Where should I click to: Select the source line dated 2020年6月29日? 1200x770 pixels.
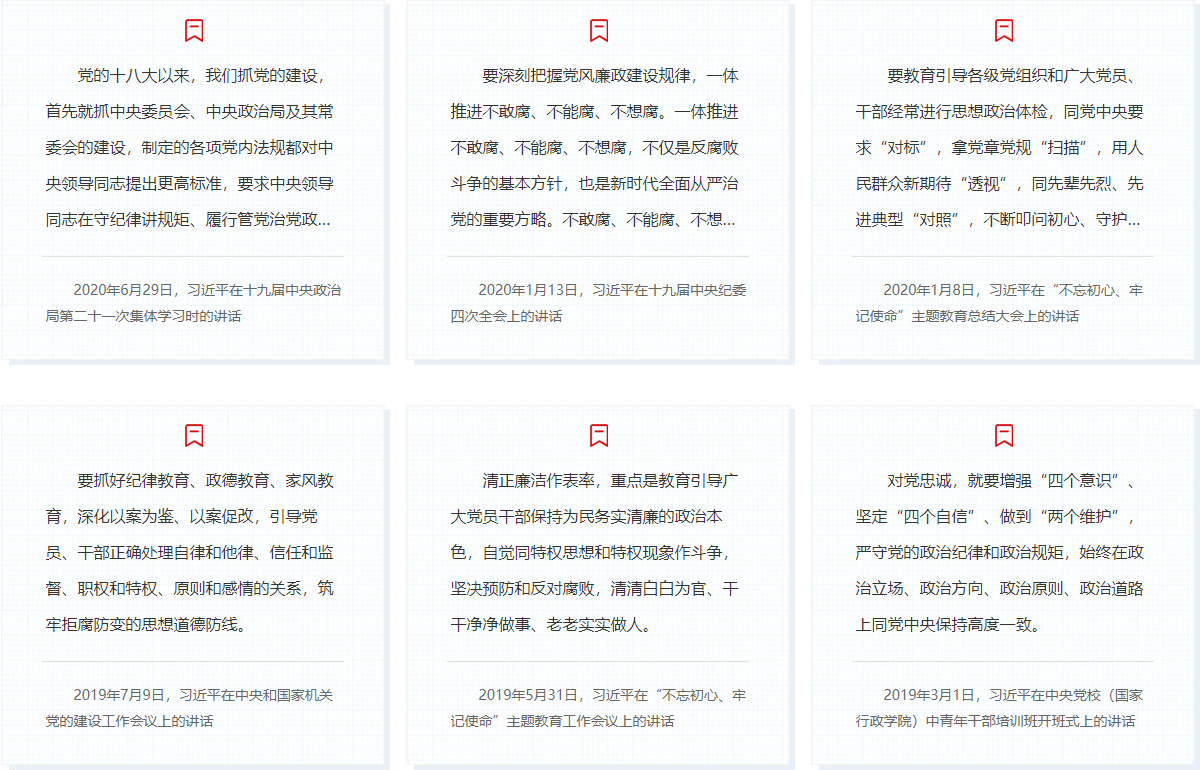193,303
